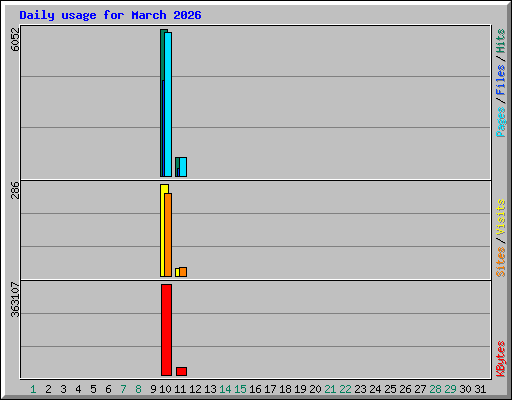Click day 10 on the x-axis
Viewport: 512px width, 400px height.
tap(165, 389)
